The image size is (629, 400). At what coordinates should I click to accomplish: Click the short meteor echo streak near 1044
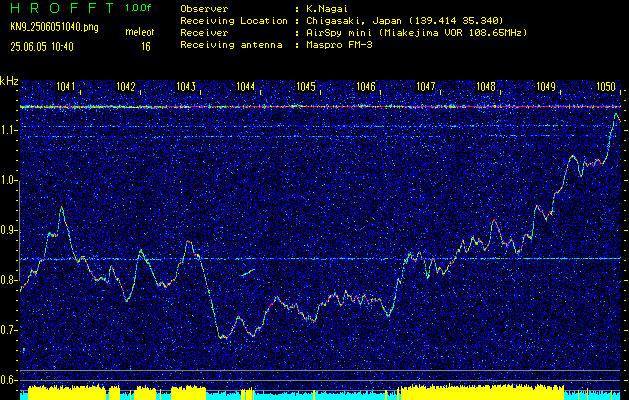click(x=248, y=272)
